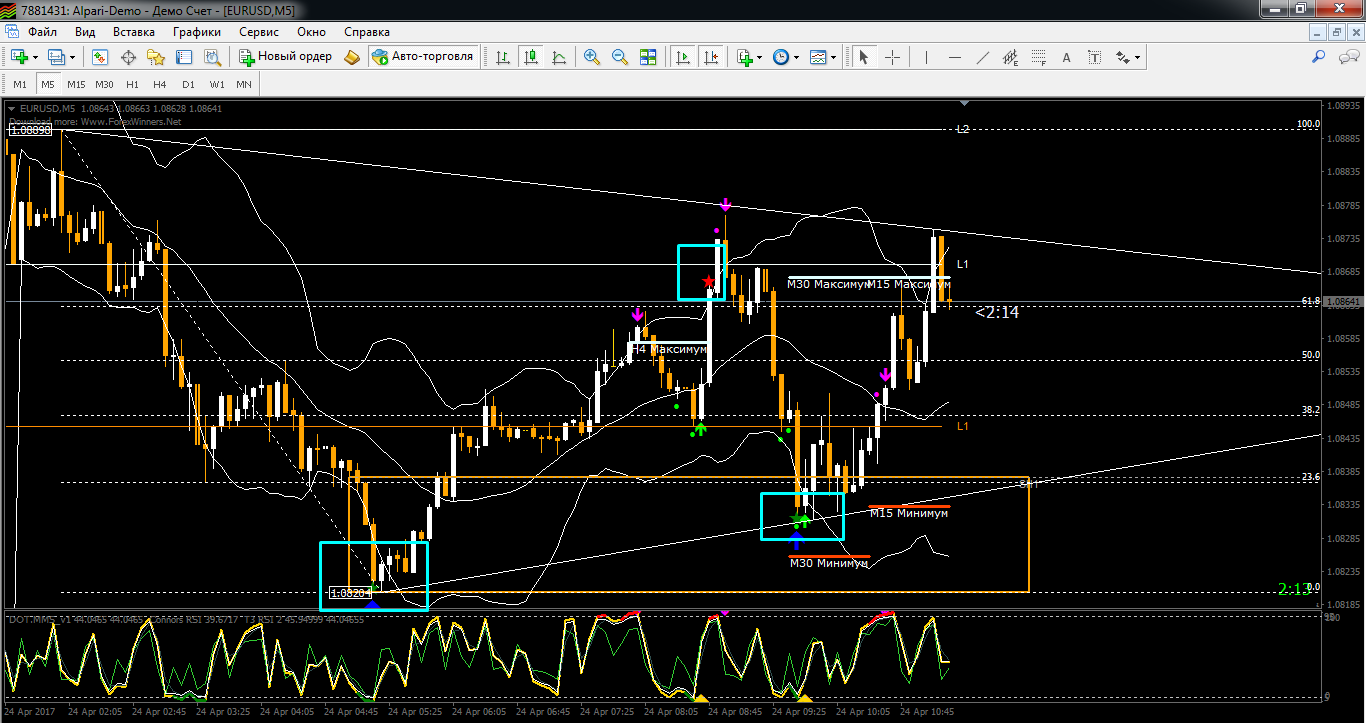Viewport: 1366px width, 723px height.
Task: Draw a vertical line on chart
Action: pos(926,57)
